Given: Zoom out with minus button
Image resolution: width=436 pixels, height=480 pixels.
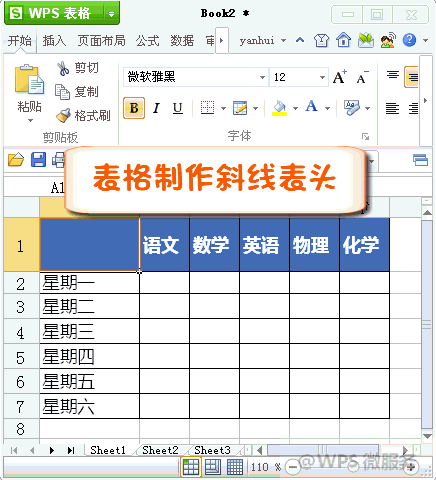Looking at the screenshot, I should (293, 467).
